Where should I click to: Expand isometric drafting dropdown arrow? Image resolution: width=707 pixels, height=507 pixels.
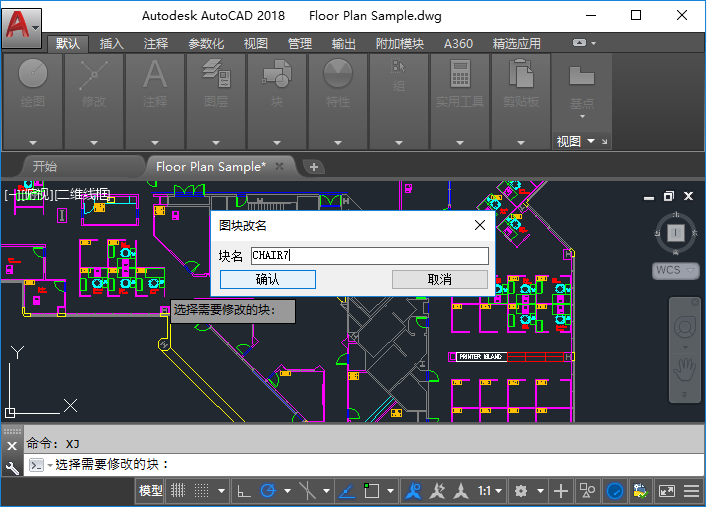(326, 491)
